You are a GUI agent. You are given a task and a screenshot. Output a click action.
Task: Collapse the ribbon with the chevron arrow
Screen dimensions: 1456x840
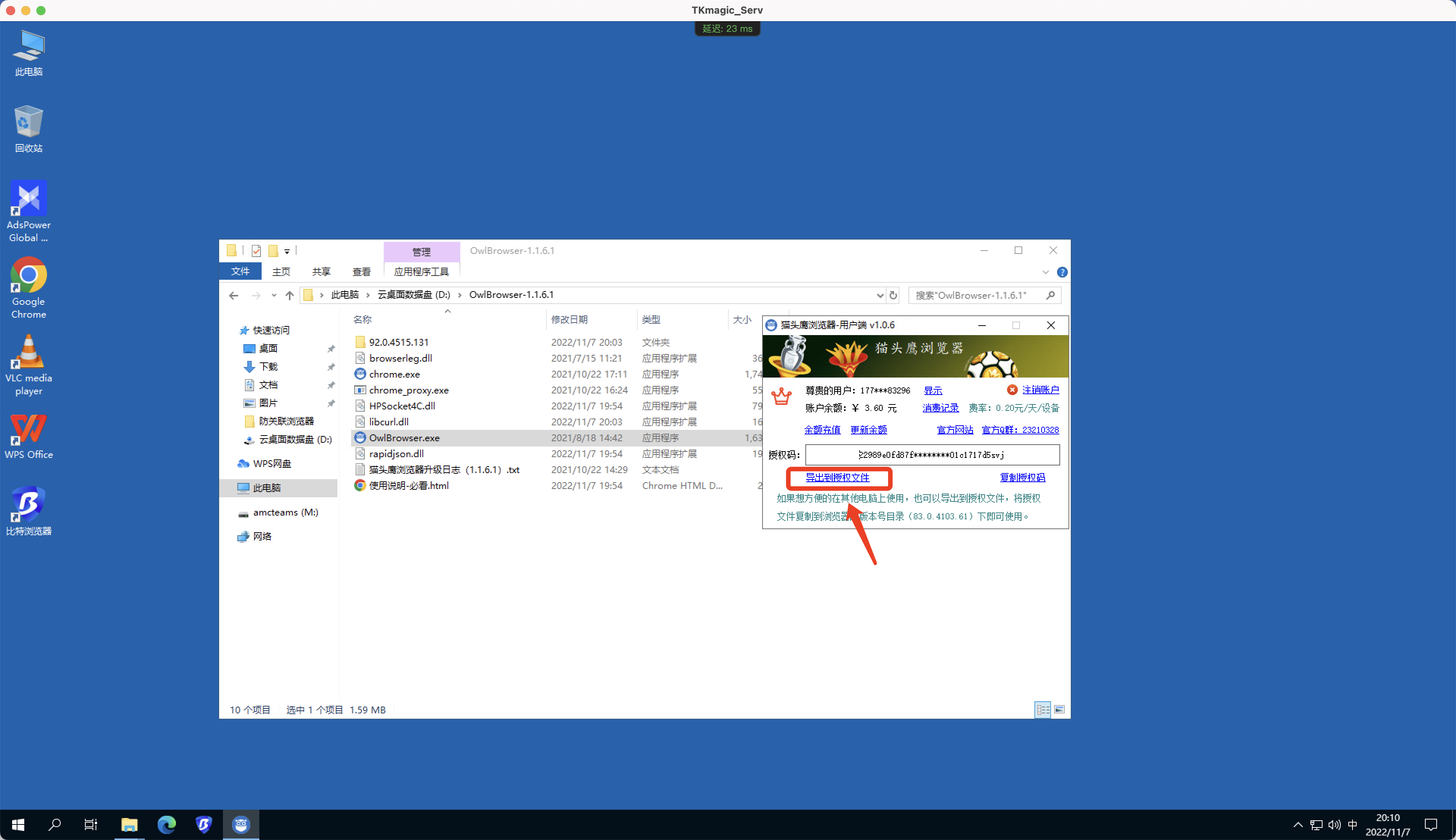[1046, 272]
